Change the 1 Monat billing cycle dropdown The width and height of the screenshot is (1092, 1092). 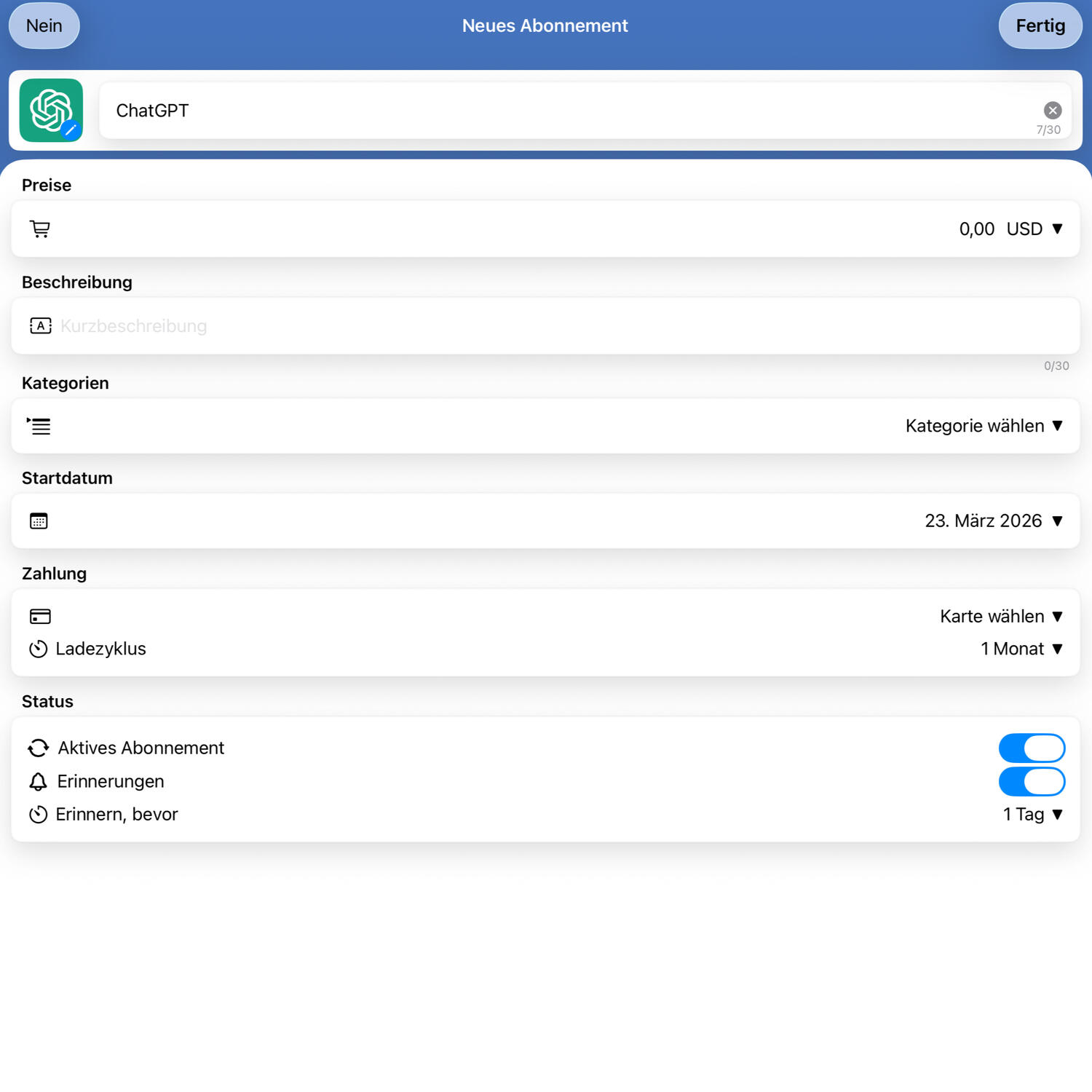point(1021,649)
